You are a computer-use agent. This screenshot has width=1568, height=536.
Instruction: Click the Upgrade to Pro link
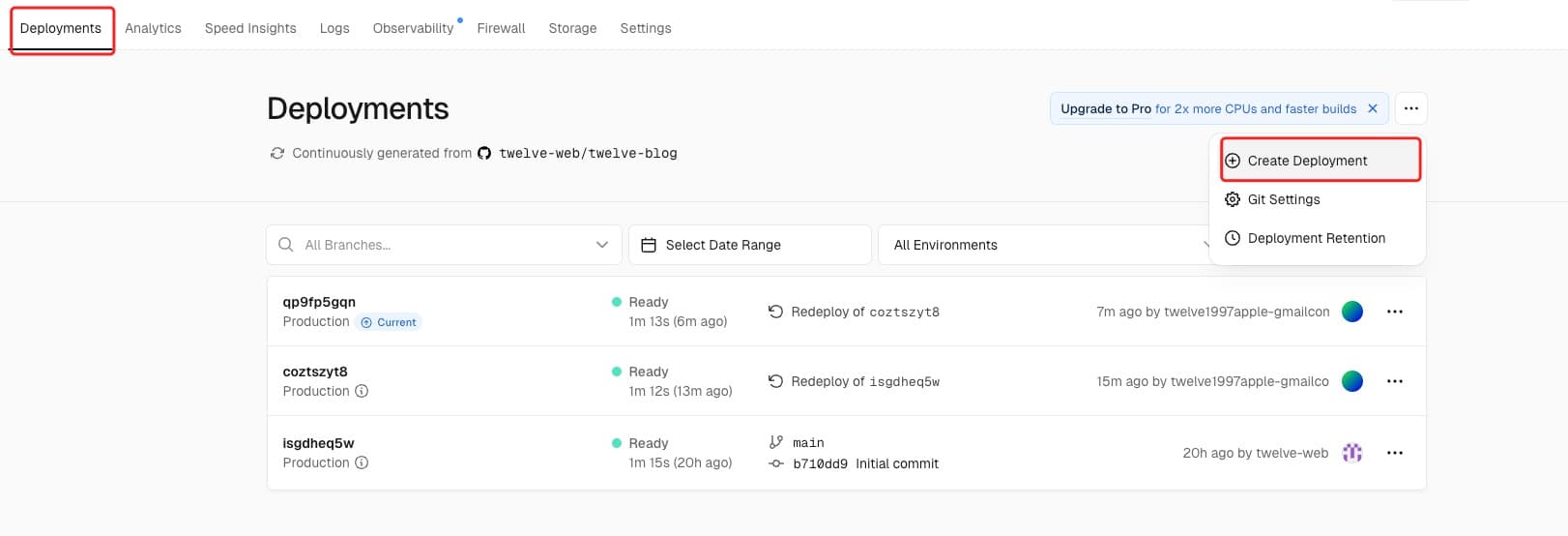pos(1106,108)
